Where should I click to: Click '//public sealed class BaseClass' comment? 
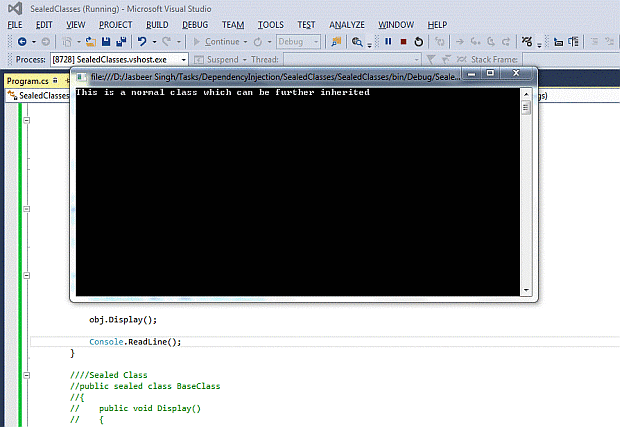point(145,386)
